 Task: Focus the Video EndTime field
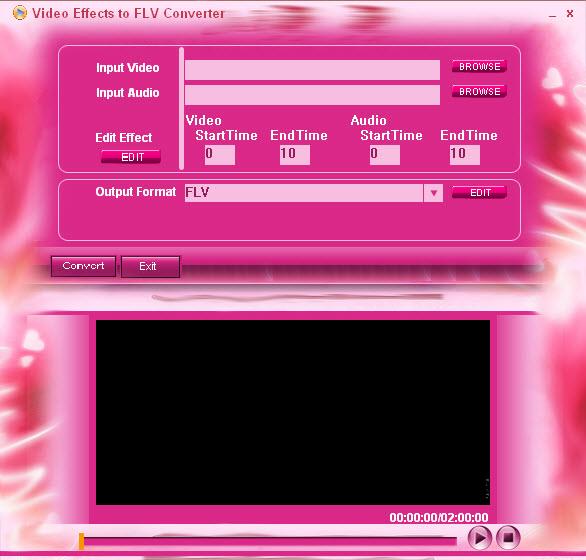point(295,155)
